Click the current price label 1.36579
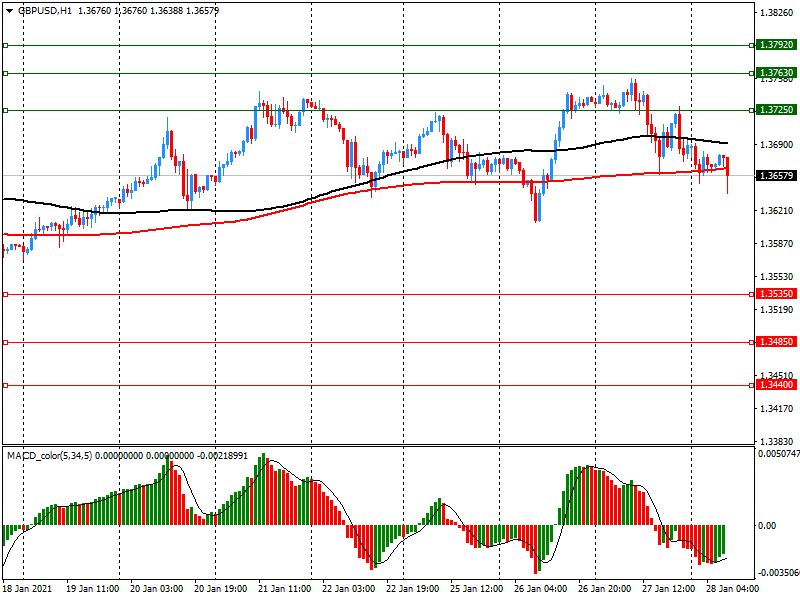800x600 pixels. point(776,176)
